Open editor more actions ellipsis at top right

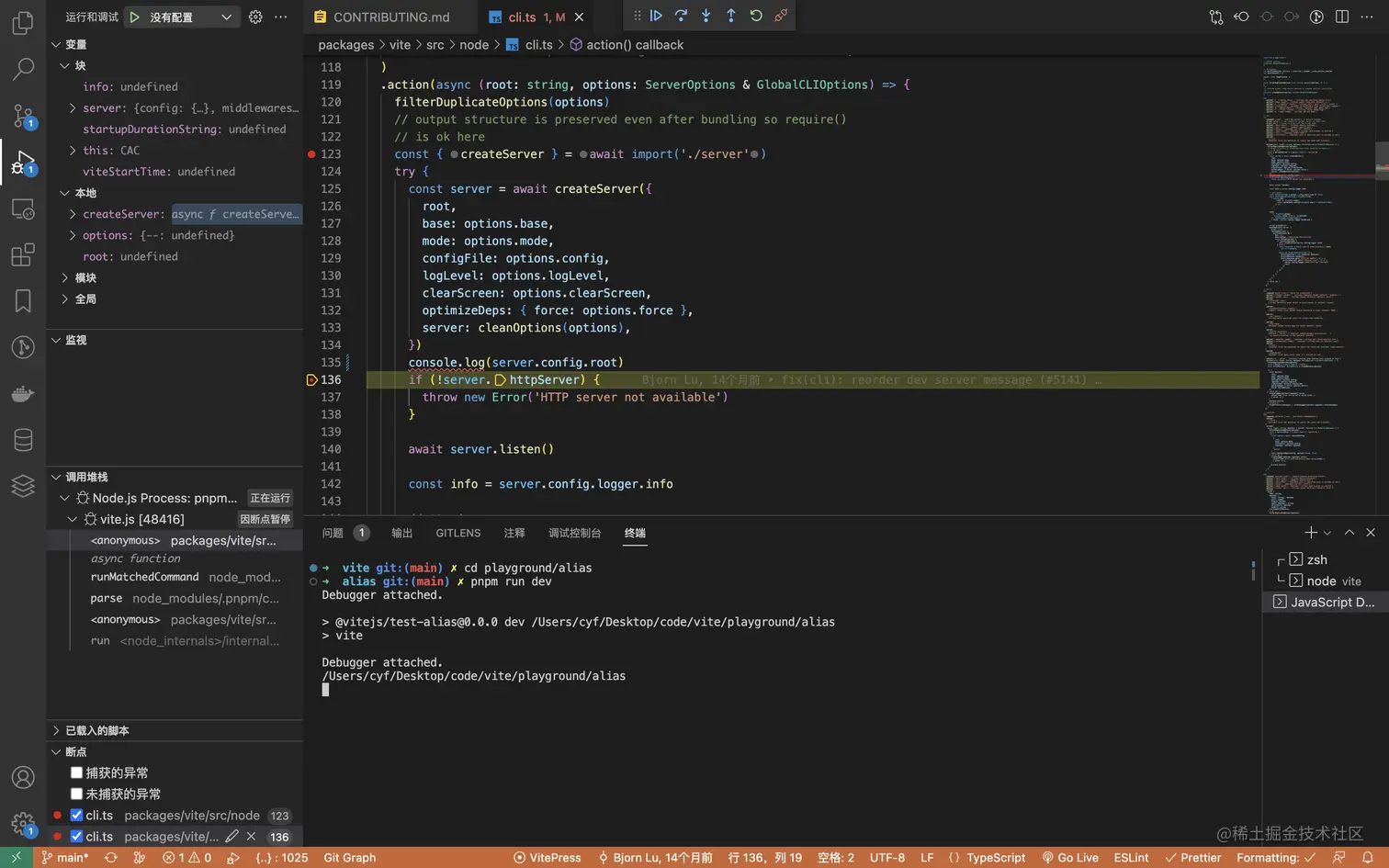1367,17
